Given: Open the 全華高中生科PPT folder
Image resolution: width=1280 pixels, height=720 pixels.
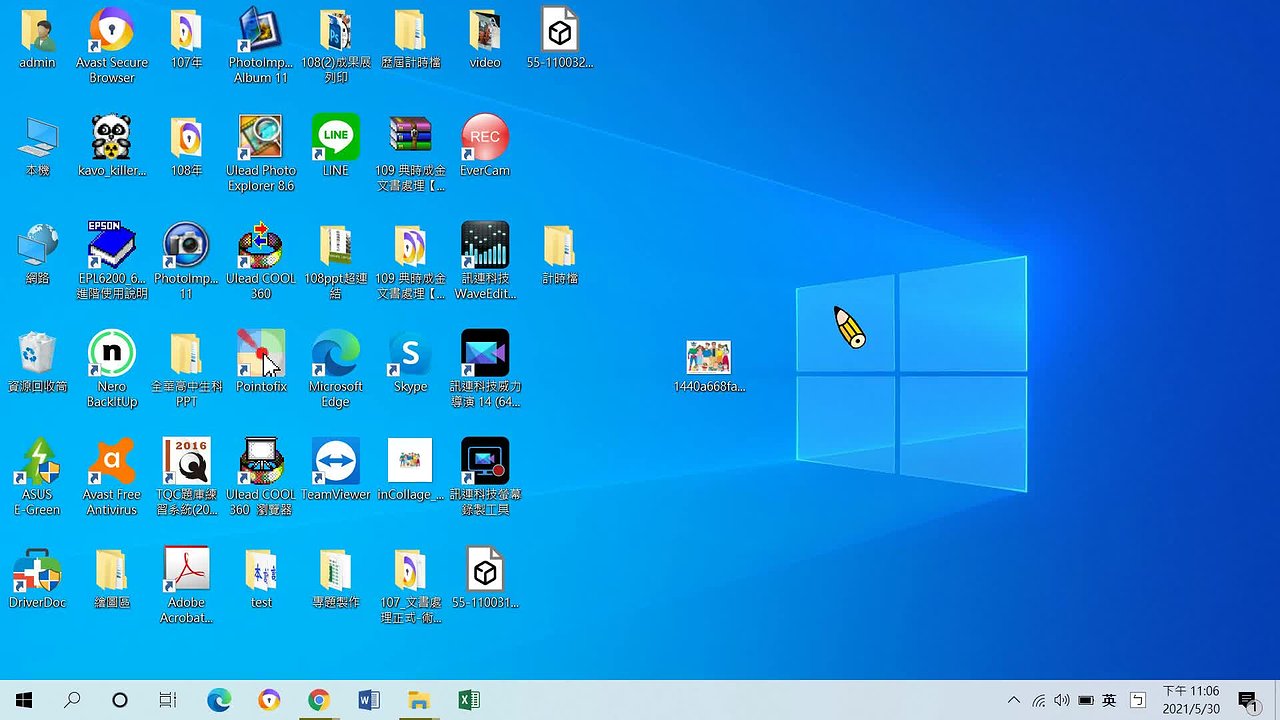Looking at the screenshot, I should 186,354.
